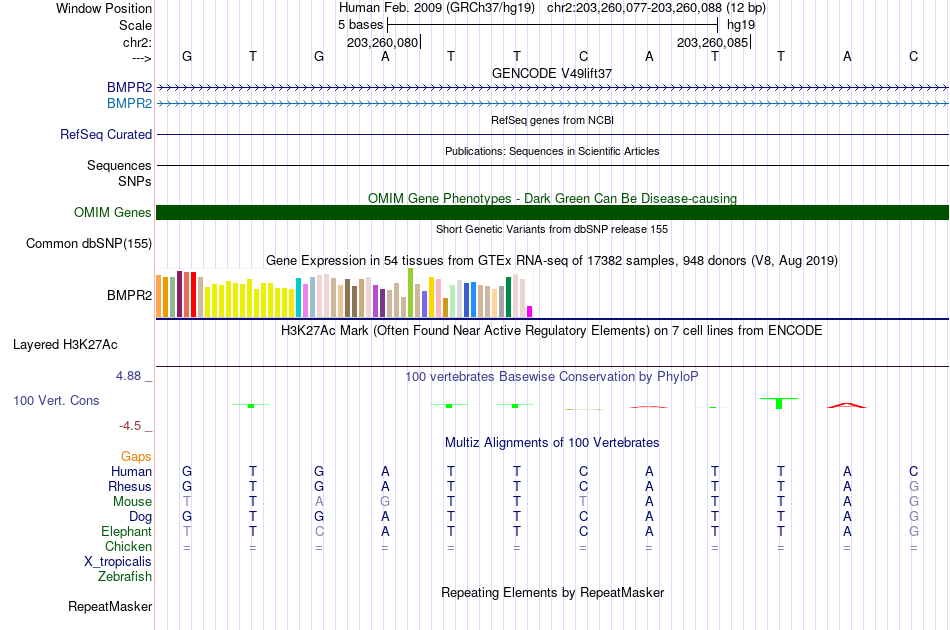This screenshot has width=950, height=630.
Task: Click 100 vertebrates Basewise Conservation by PhyloP title
Action: pos(552,377)
